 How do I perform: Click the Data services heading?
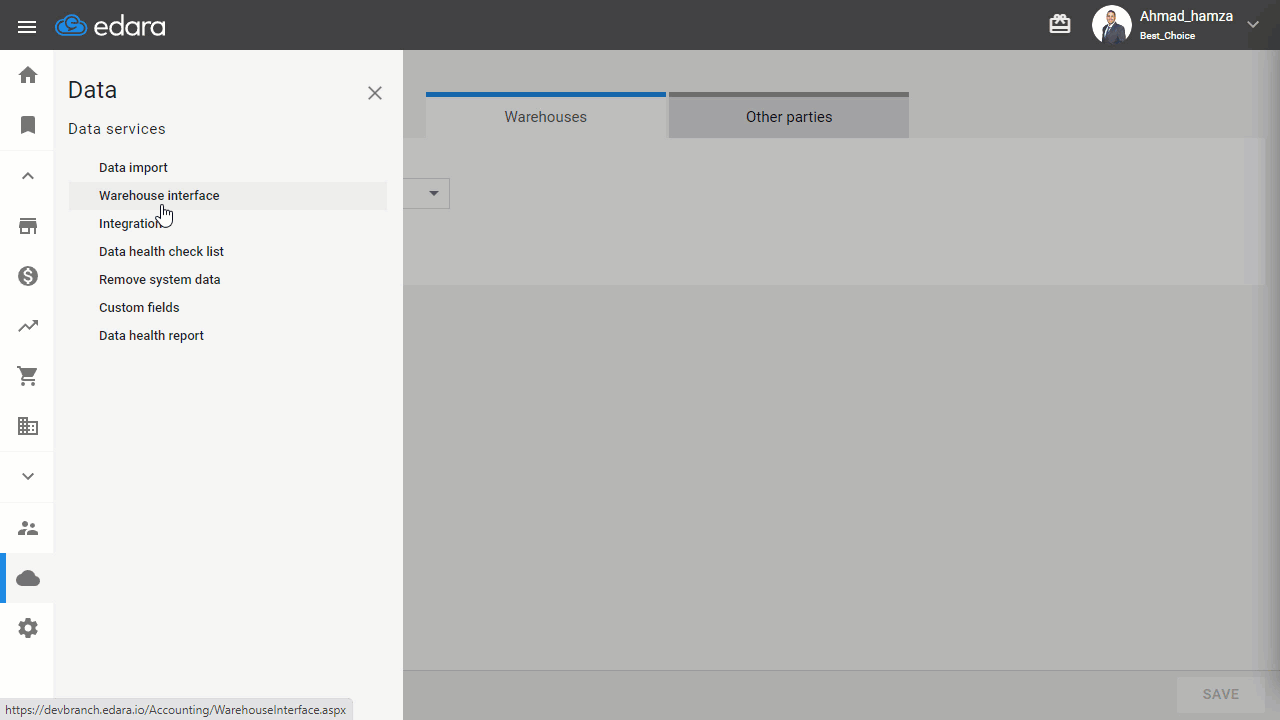click(117, 129)
